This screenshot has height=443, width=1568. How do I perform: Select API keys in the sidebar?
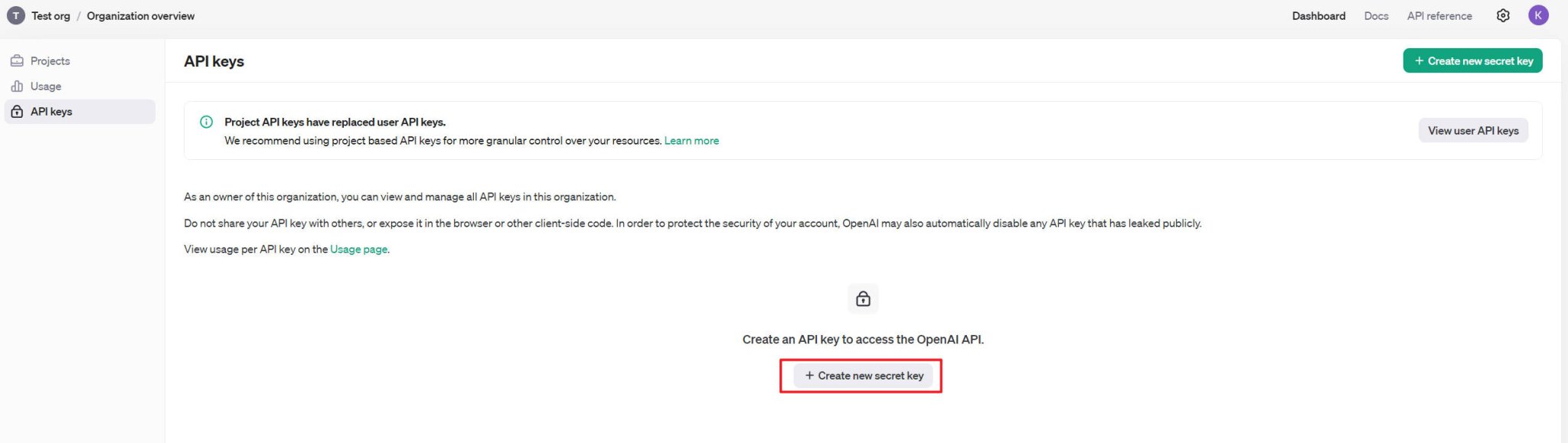tap(80, 112)
